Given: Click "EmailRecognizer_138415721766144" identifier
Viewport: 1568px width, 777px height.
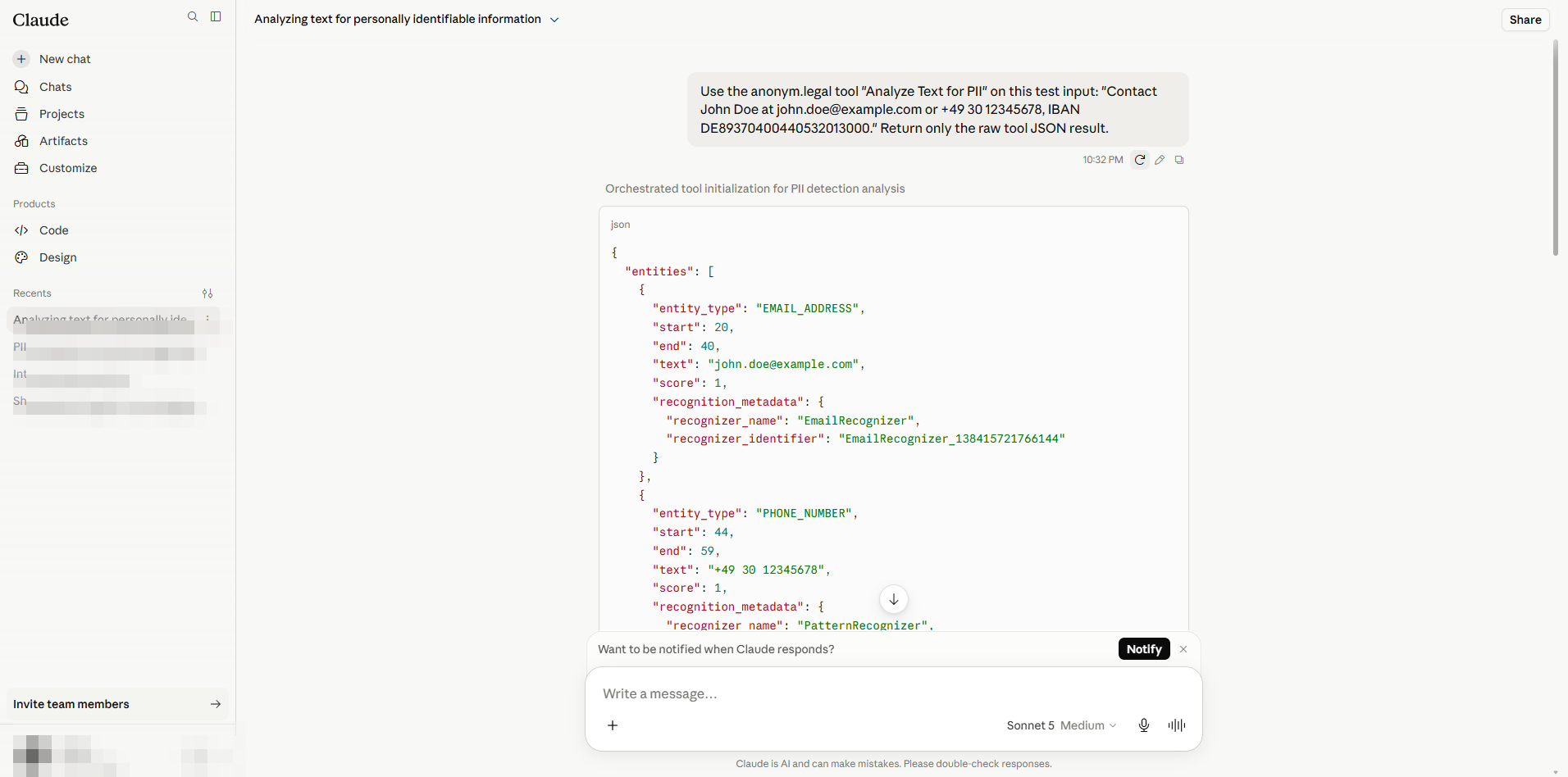Looking at the screenshot, I should 951,438.
